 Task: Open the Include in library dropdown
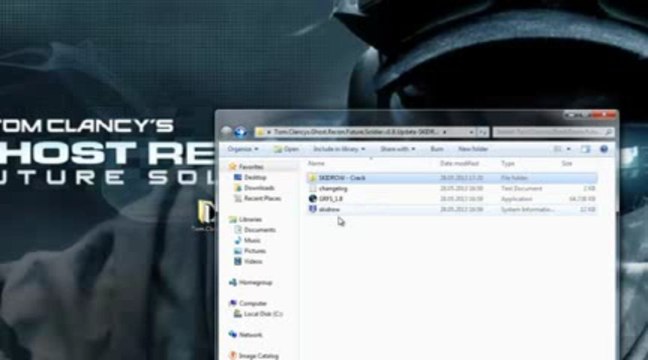click(339, 149)
